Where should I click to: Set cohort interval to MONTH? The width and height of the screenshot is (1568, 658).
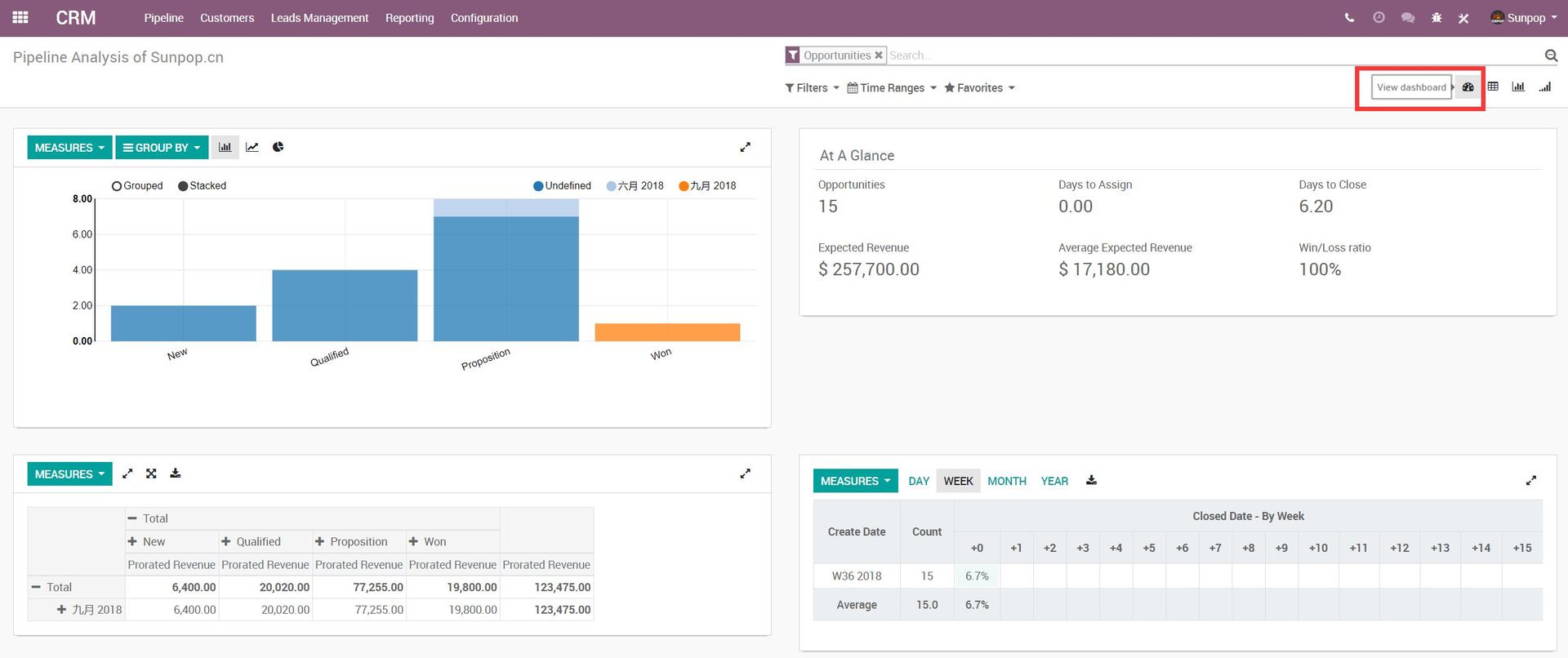tap(1007, 481)
